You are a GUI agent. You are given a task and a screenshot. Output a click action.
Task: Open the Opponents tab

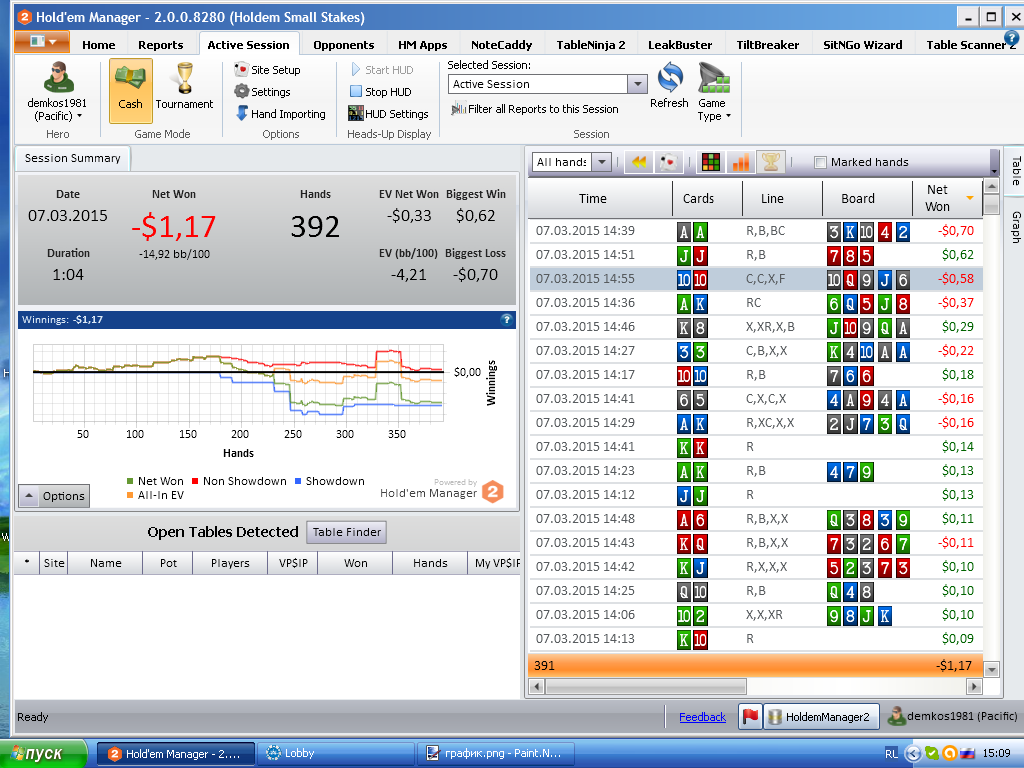[344, 44]
